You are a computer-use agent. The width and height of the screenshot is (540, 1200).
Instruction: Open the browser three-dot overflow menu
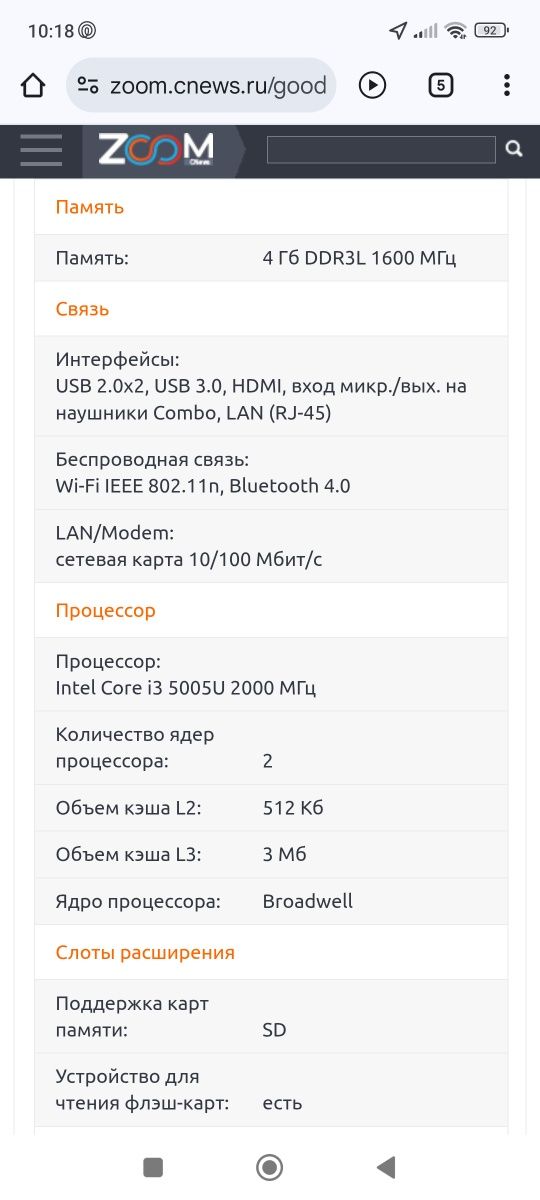coord(507,85)
